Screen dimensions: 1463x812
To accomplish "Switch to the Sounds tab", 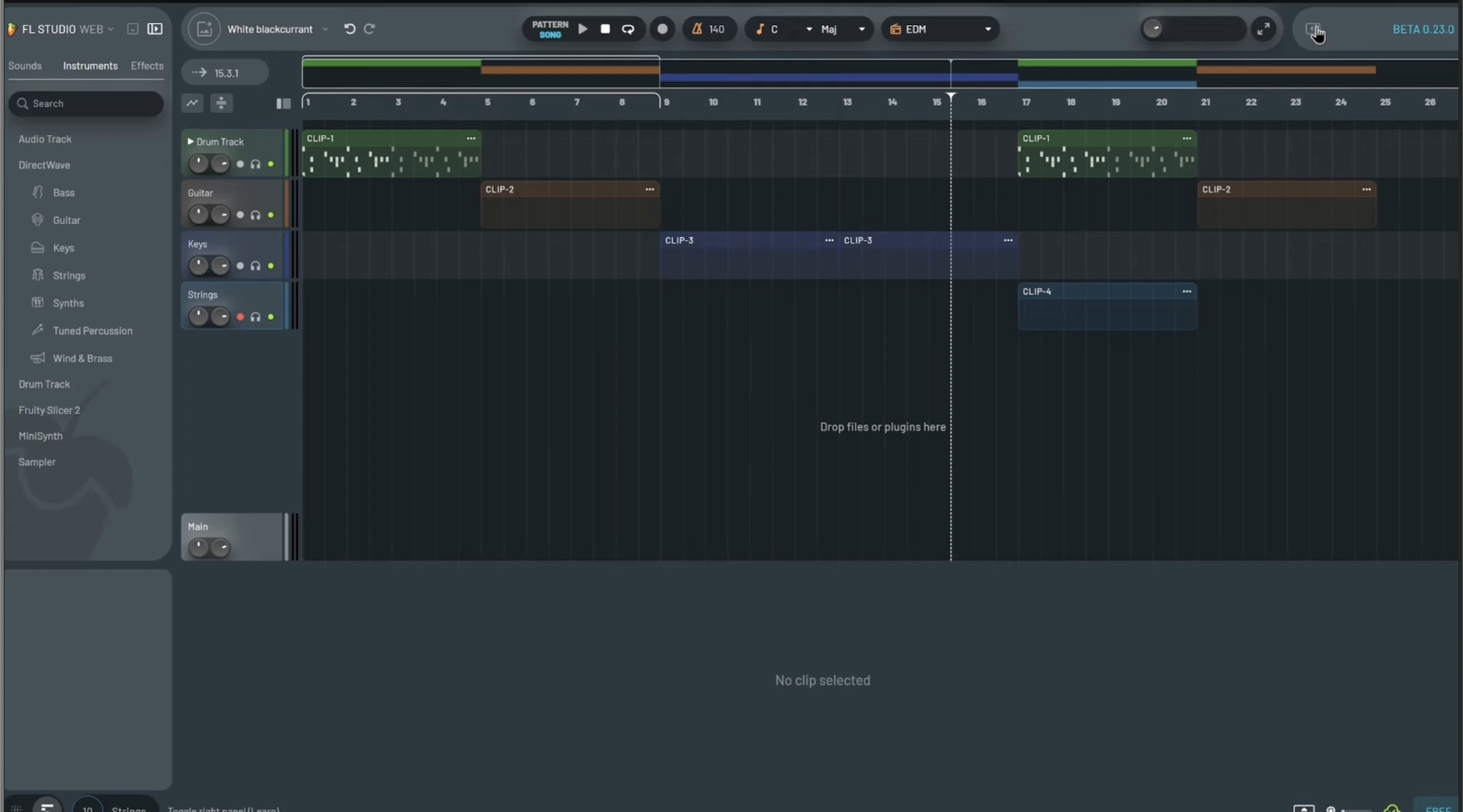I will (x=24, y=66).
